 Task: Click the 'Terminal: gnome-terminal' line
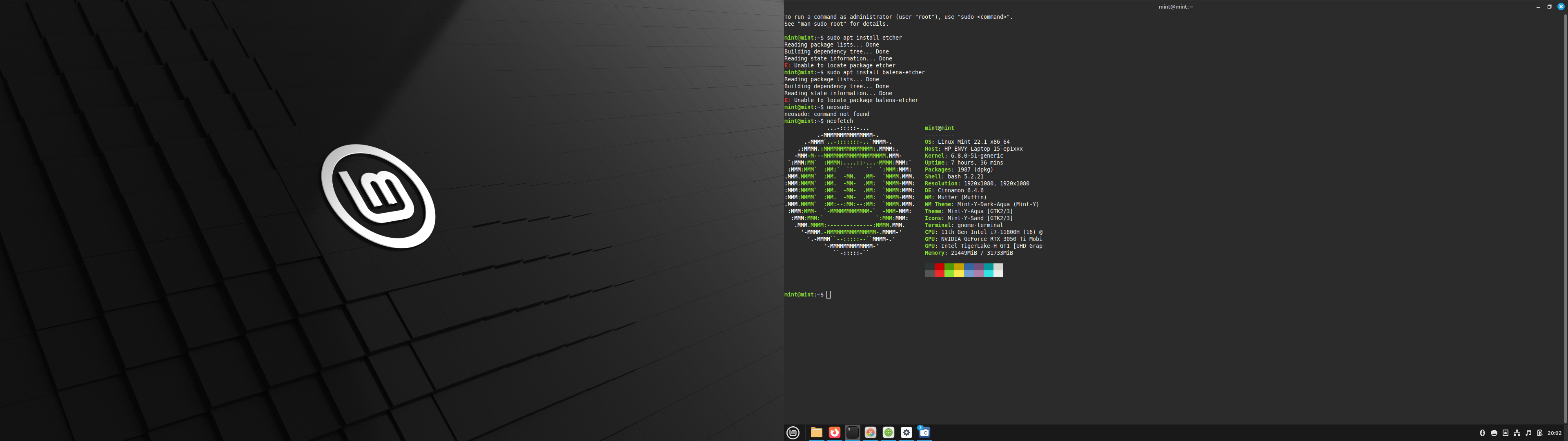click(x=964, y=225)
